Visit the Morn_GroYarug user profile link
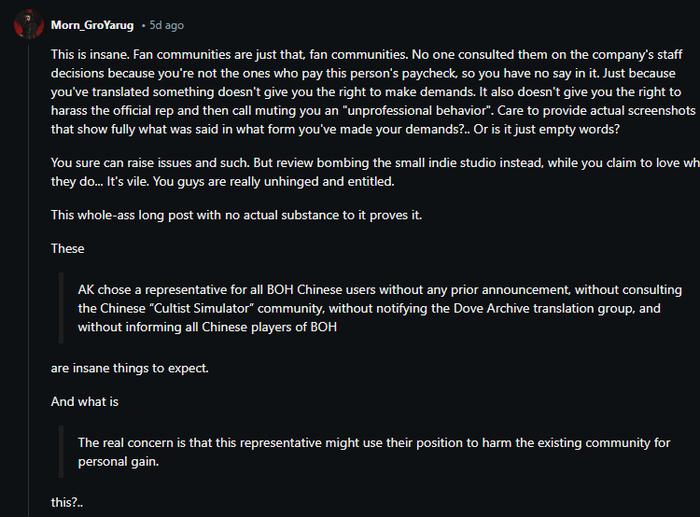Screen dimensions: 700x517 (92, 25)
